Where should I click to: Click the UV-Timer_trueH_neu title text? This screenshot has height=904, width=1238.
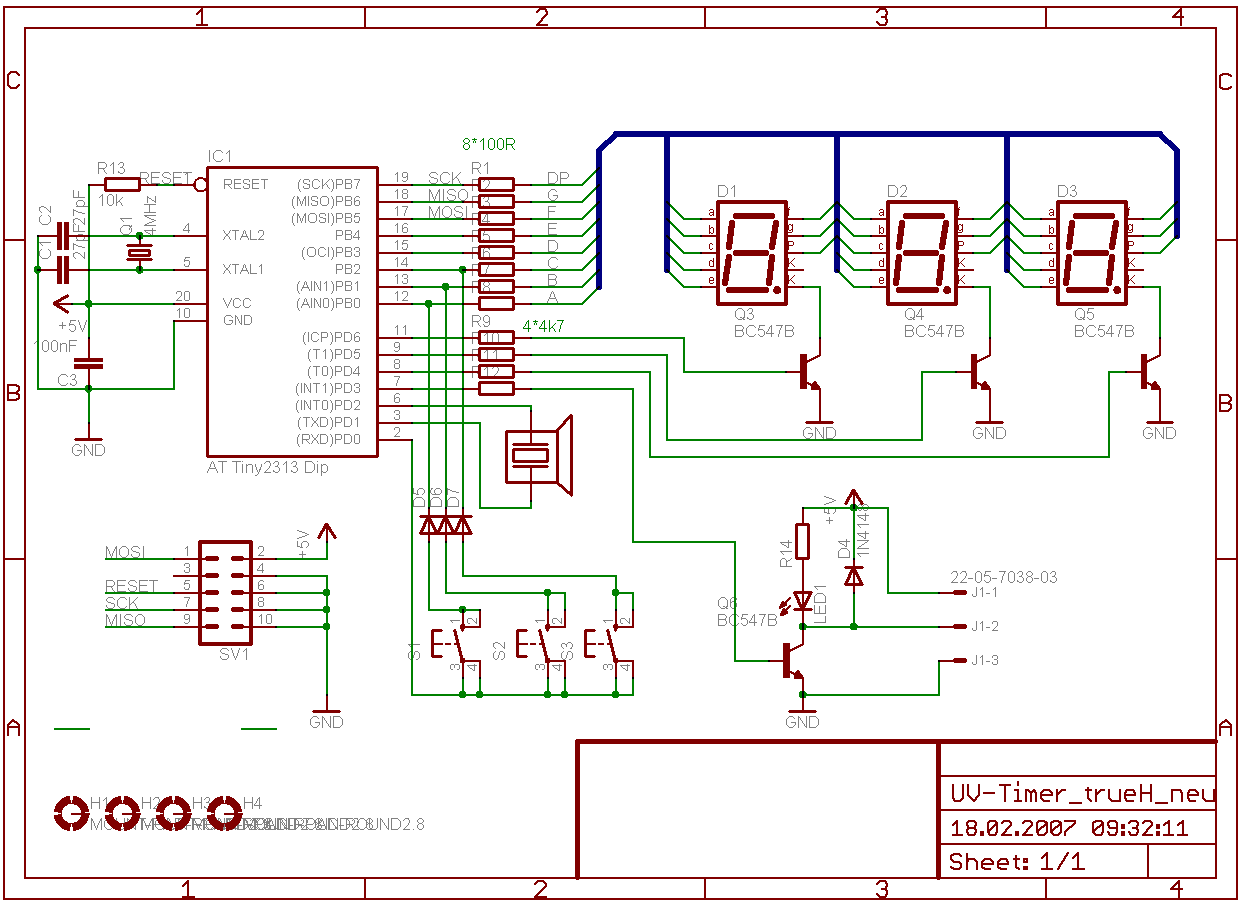[x=1082, y=793]
